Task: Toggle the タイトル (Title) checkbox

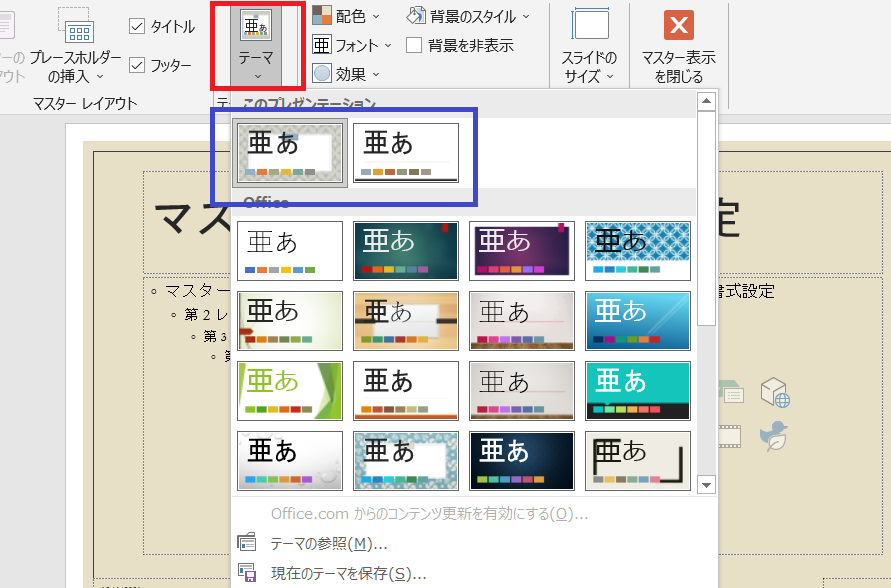Action: pyautogui.click(x=137, y=26)
